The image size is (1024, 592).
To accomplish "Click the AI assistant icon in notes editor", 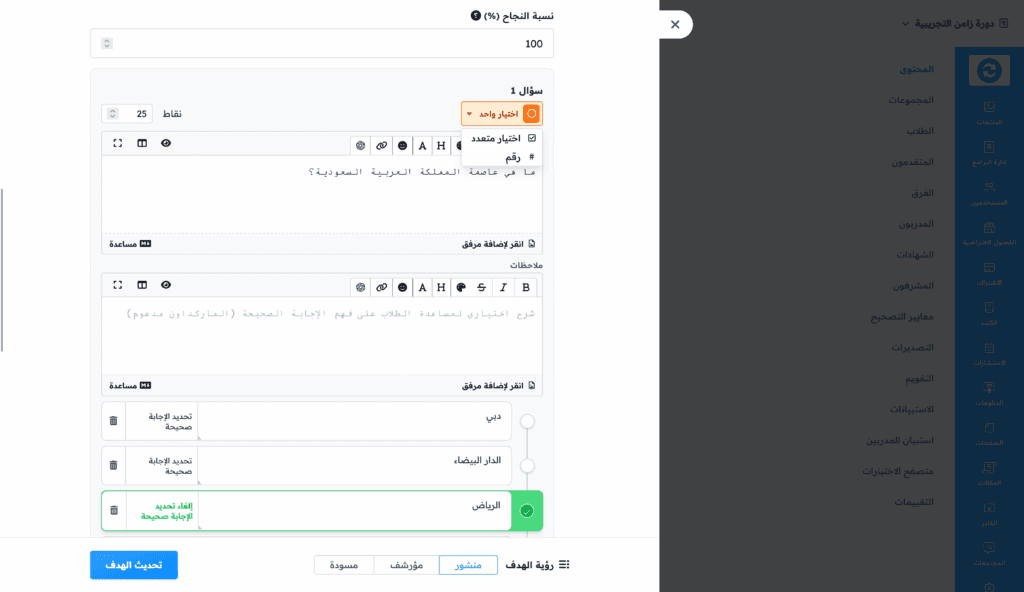I will coord(360,288).
